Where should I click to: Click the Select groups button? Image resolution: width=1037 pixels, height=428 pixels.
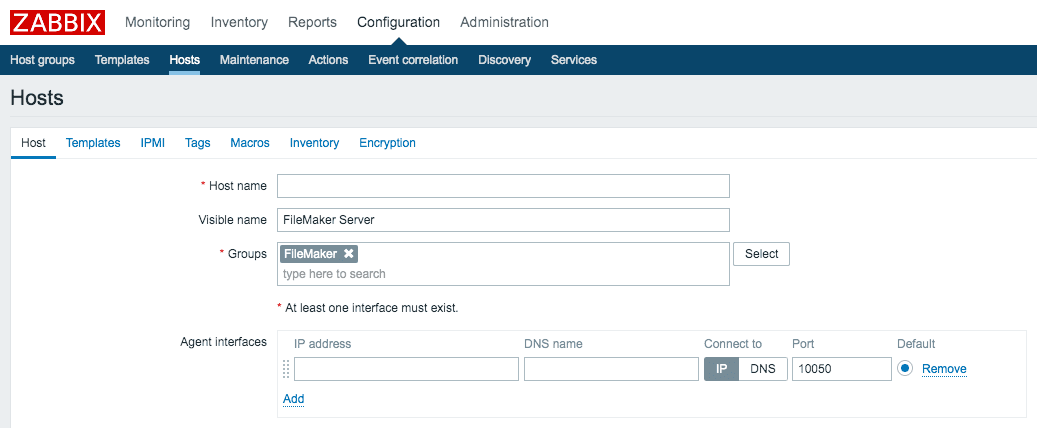click(761, 254)
